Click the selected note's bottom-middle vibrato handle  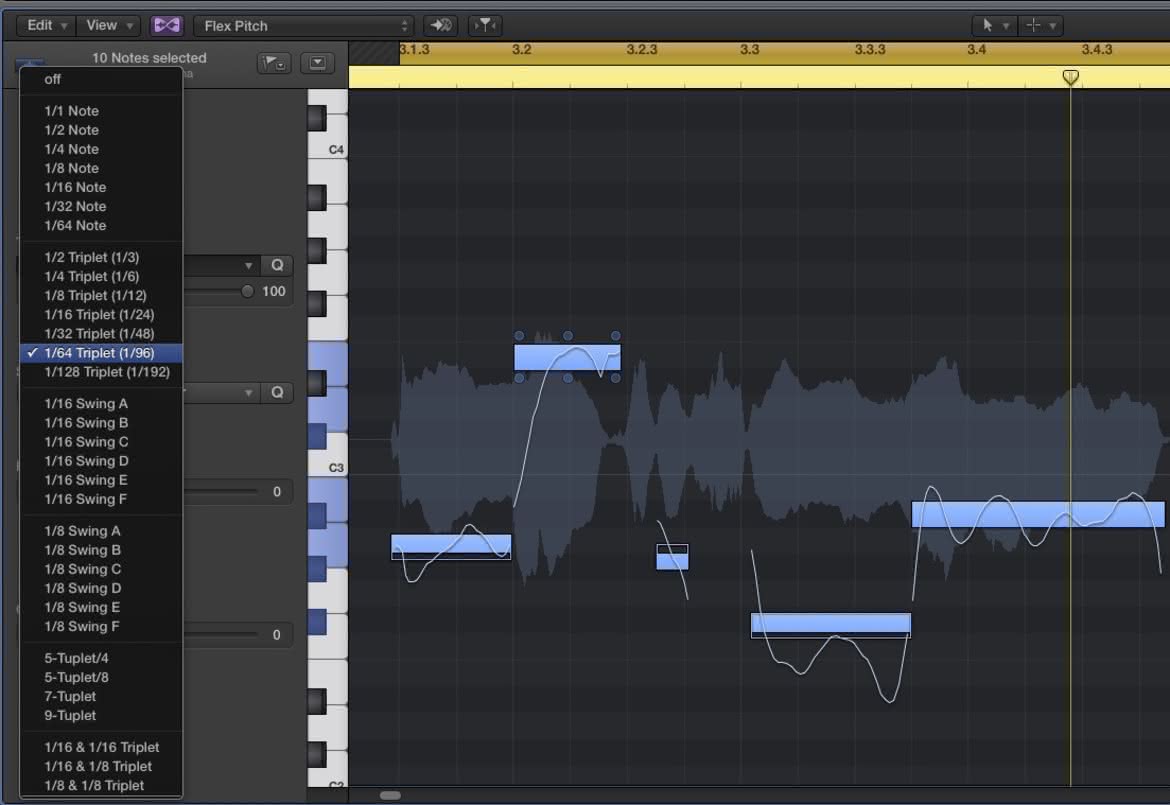pos(568,378)
